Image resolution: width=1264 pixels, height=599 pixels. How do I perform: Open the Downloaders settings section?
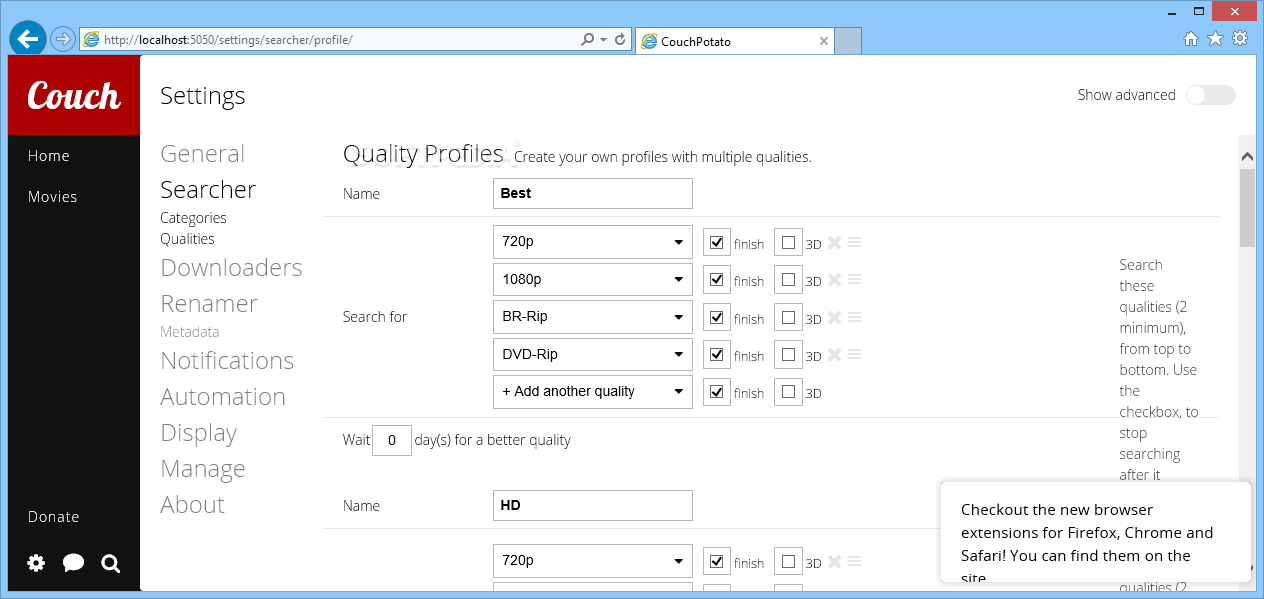231,268
